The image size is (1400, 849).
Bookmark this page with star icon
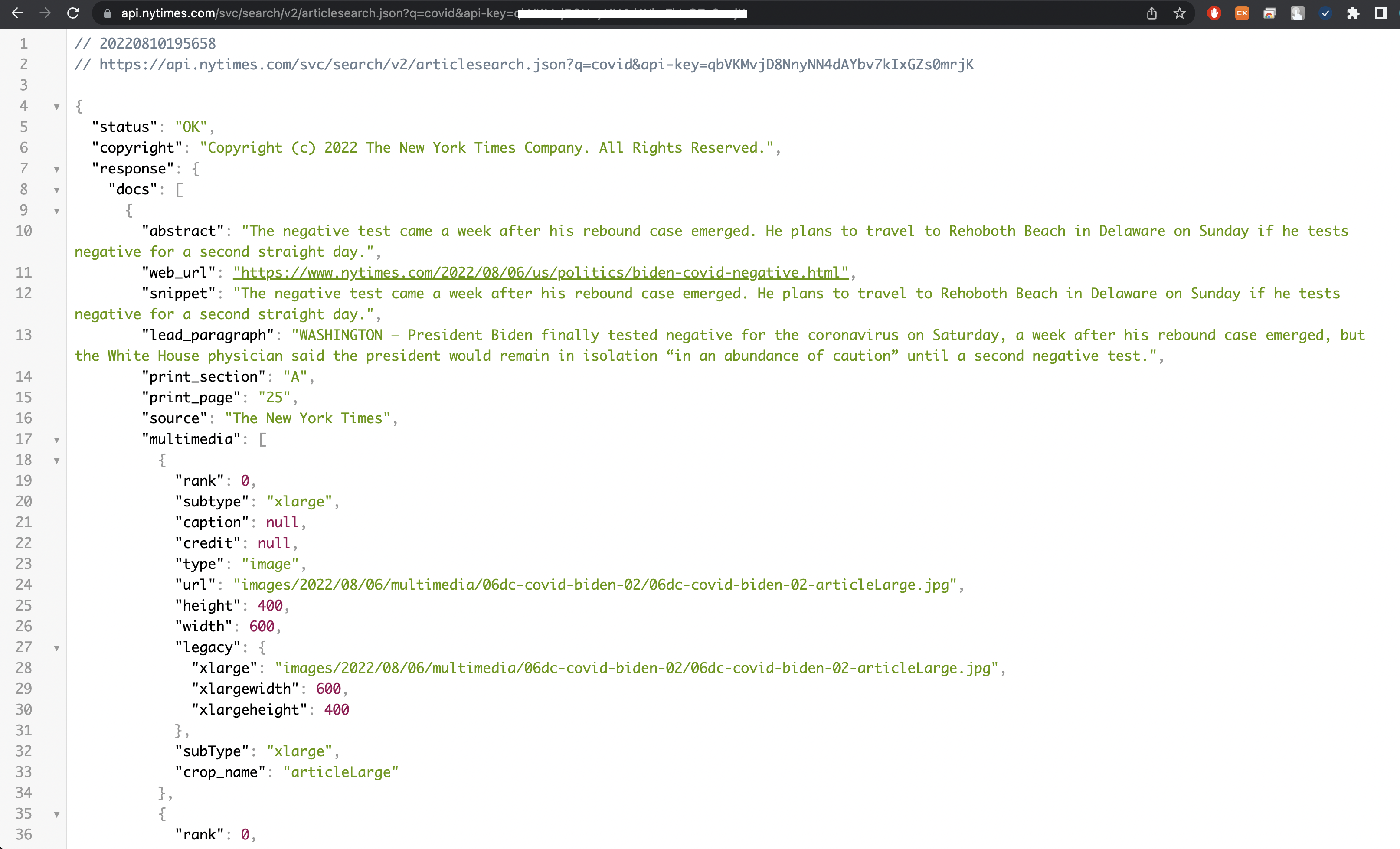click(x=1180, y=13)
